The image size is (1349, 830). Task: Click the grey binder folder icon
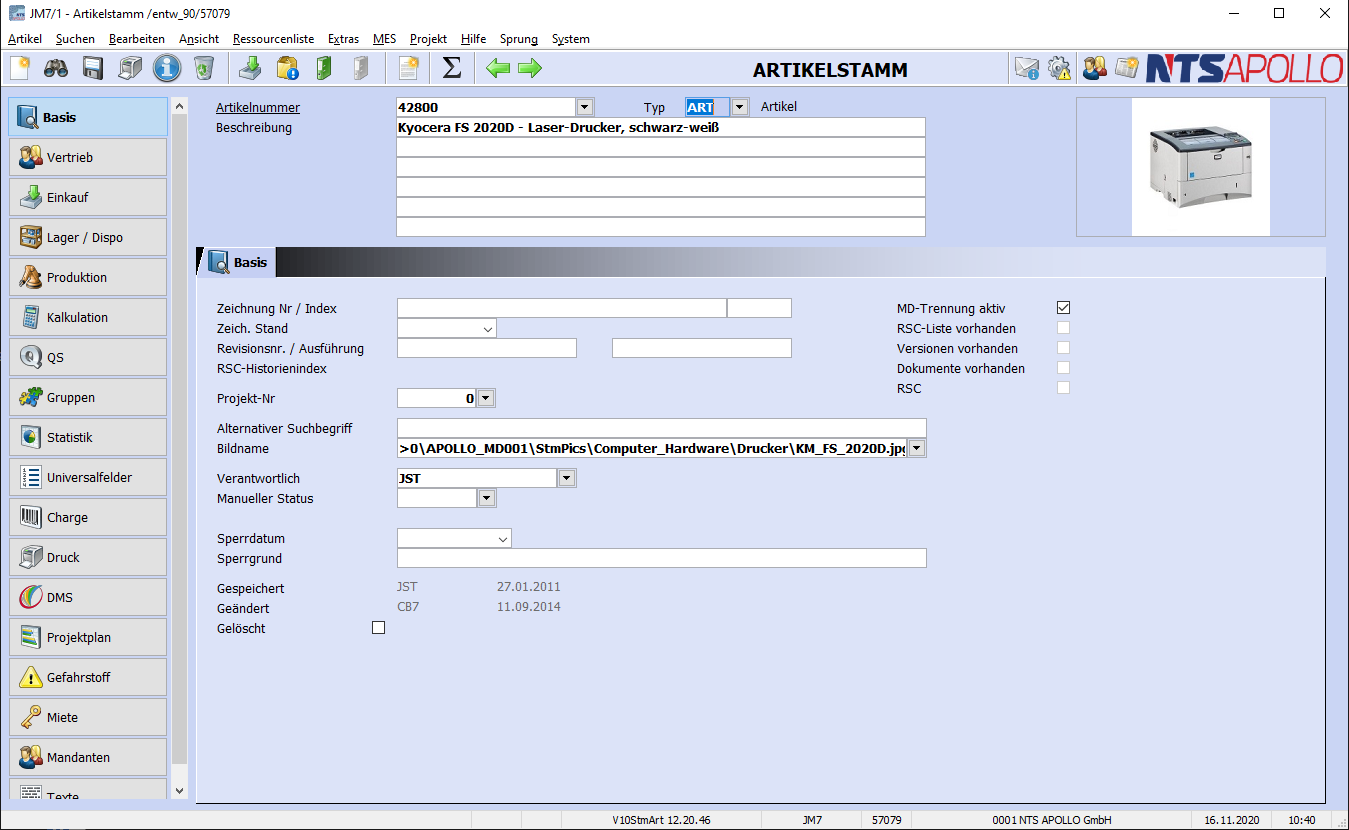click(x=361, y=68)
